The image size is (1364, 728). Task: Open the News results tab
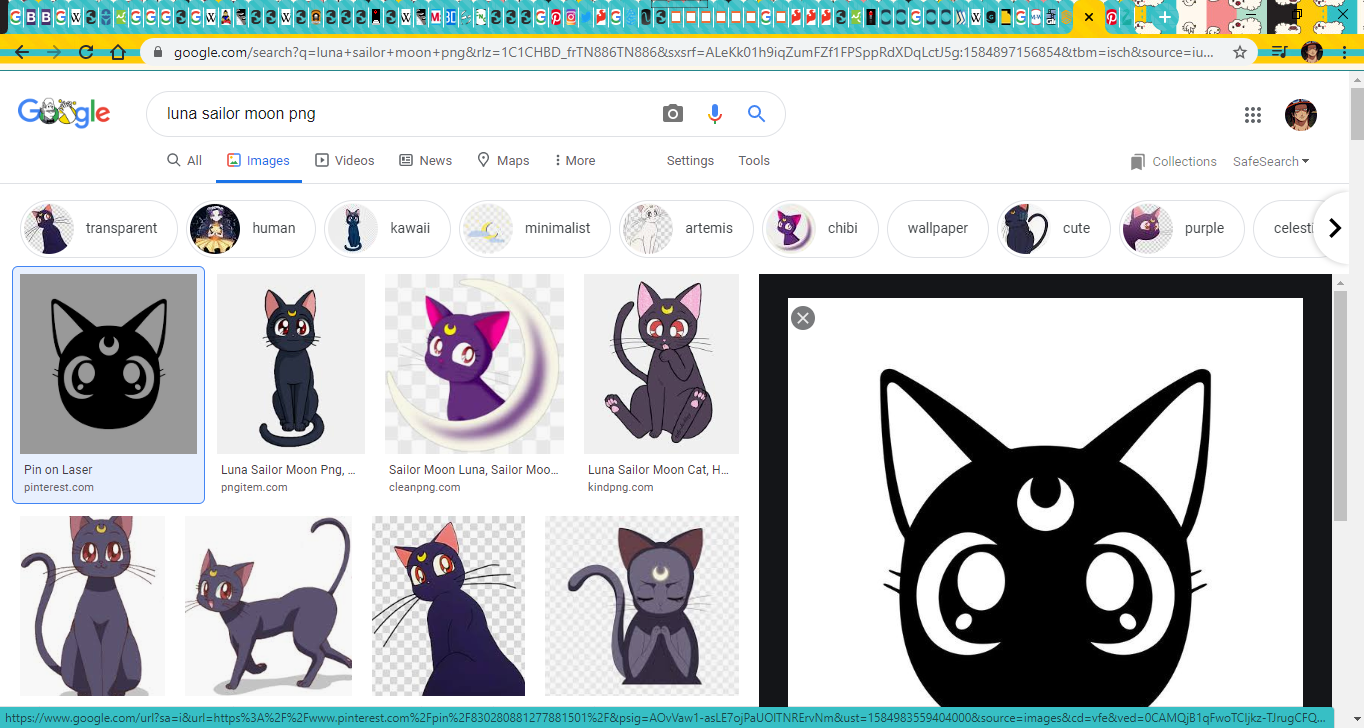tap(426, 160)
